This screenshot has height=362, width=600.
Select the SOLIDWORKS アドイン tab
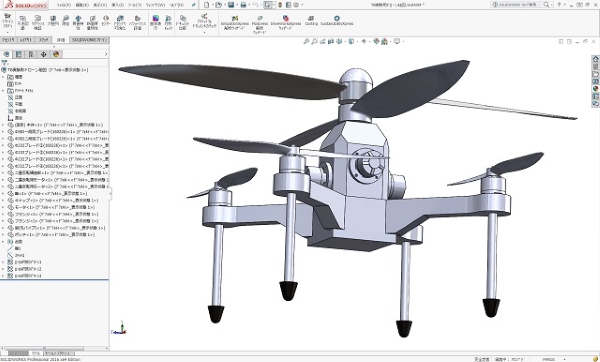tap(90, 40)
